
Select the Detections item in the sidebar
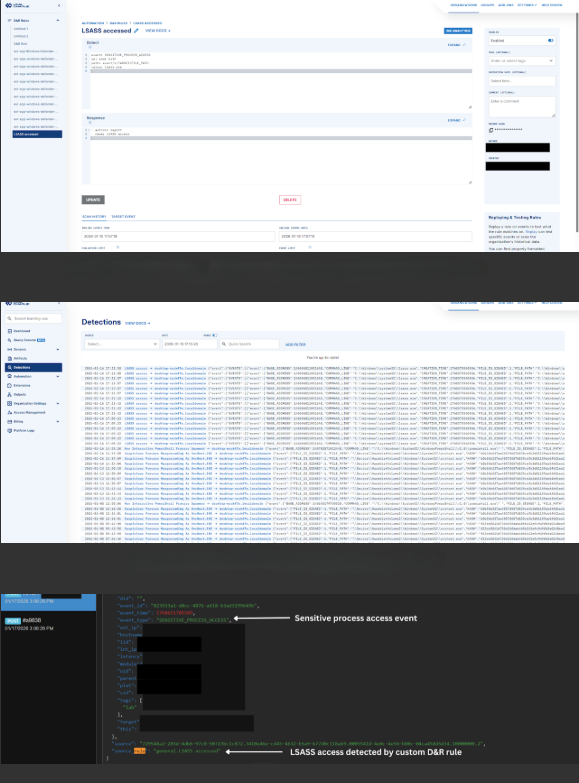pyautogui.click(x=33, y=368)
